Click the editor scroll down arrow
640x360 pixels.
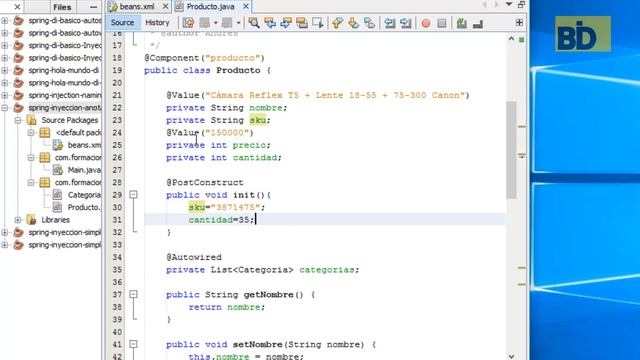point(511,356)
